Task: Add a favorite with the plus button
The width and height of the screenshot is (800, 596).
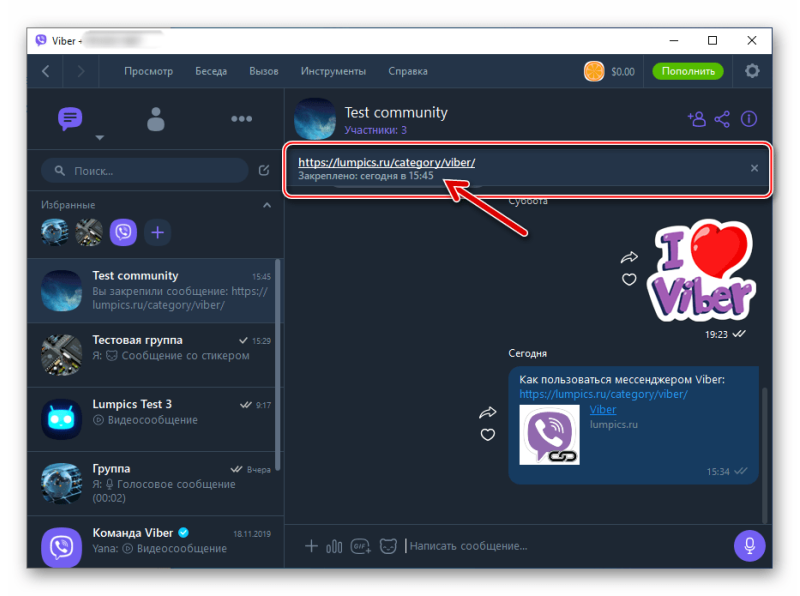Action: point(158,233)
